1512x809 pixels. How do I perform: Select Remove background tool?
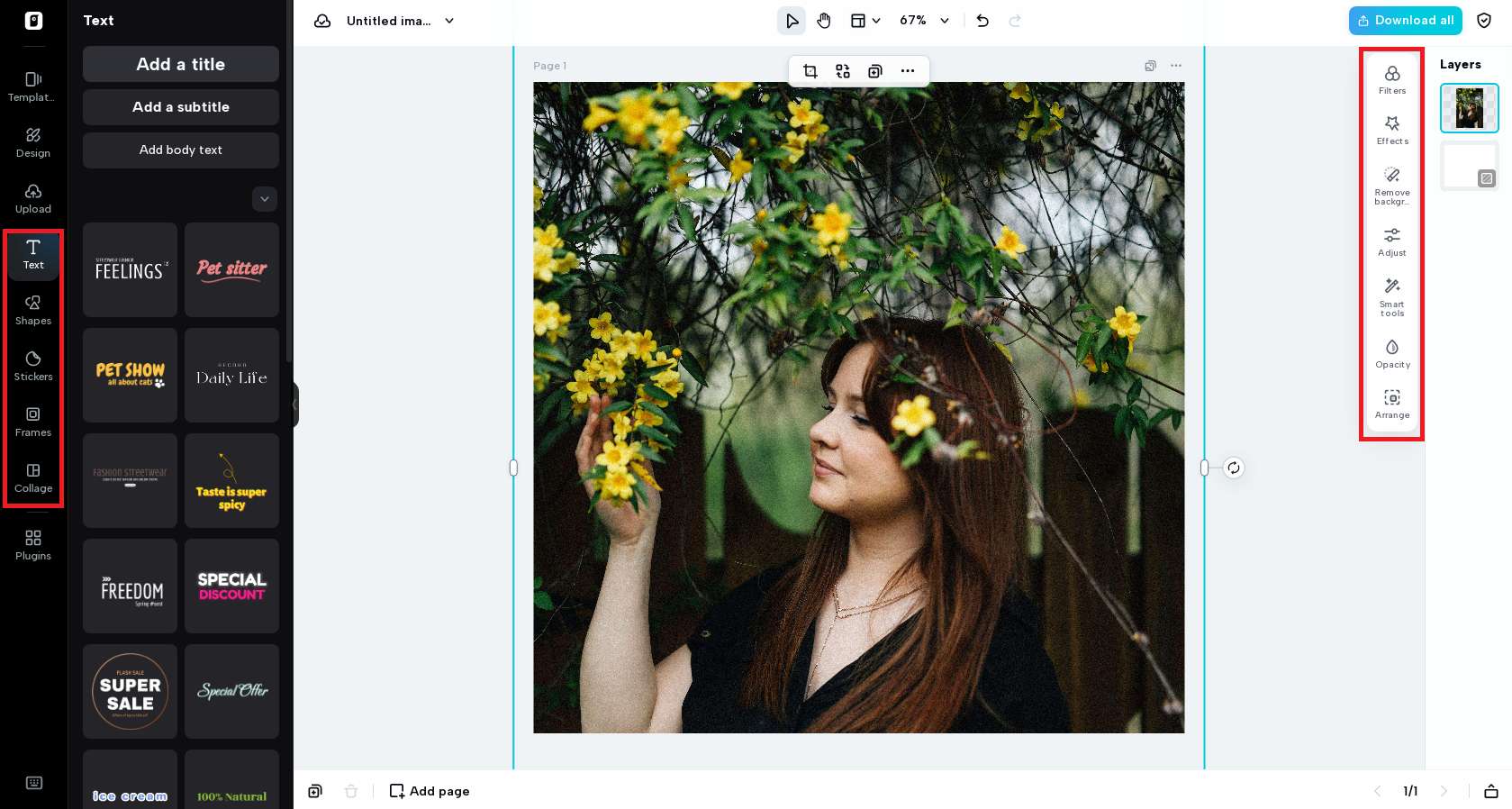[x=1392, y=185]
